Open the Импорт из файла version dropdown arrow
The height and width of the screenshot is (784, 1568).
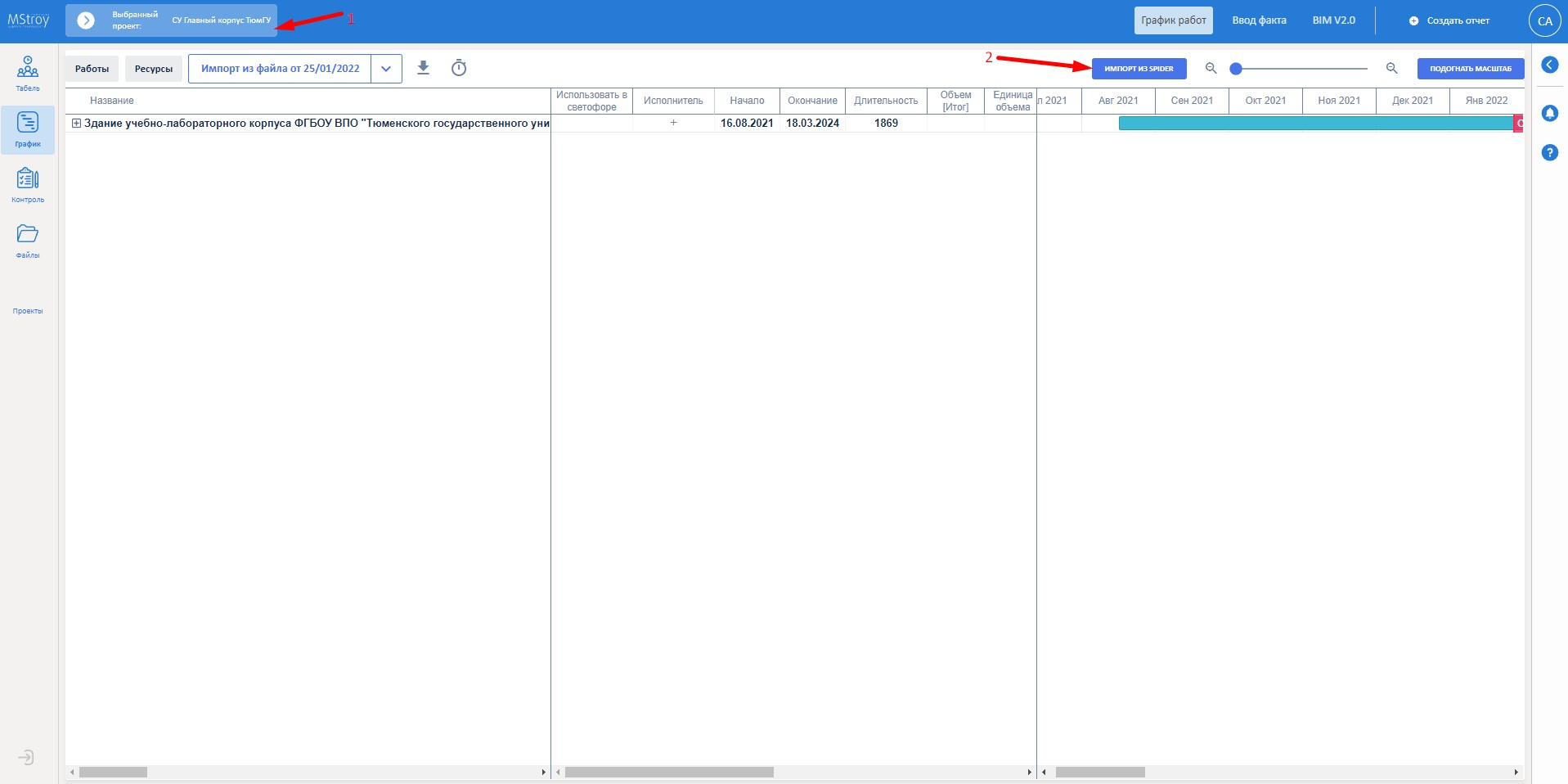386,69
